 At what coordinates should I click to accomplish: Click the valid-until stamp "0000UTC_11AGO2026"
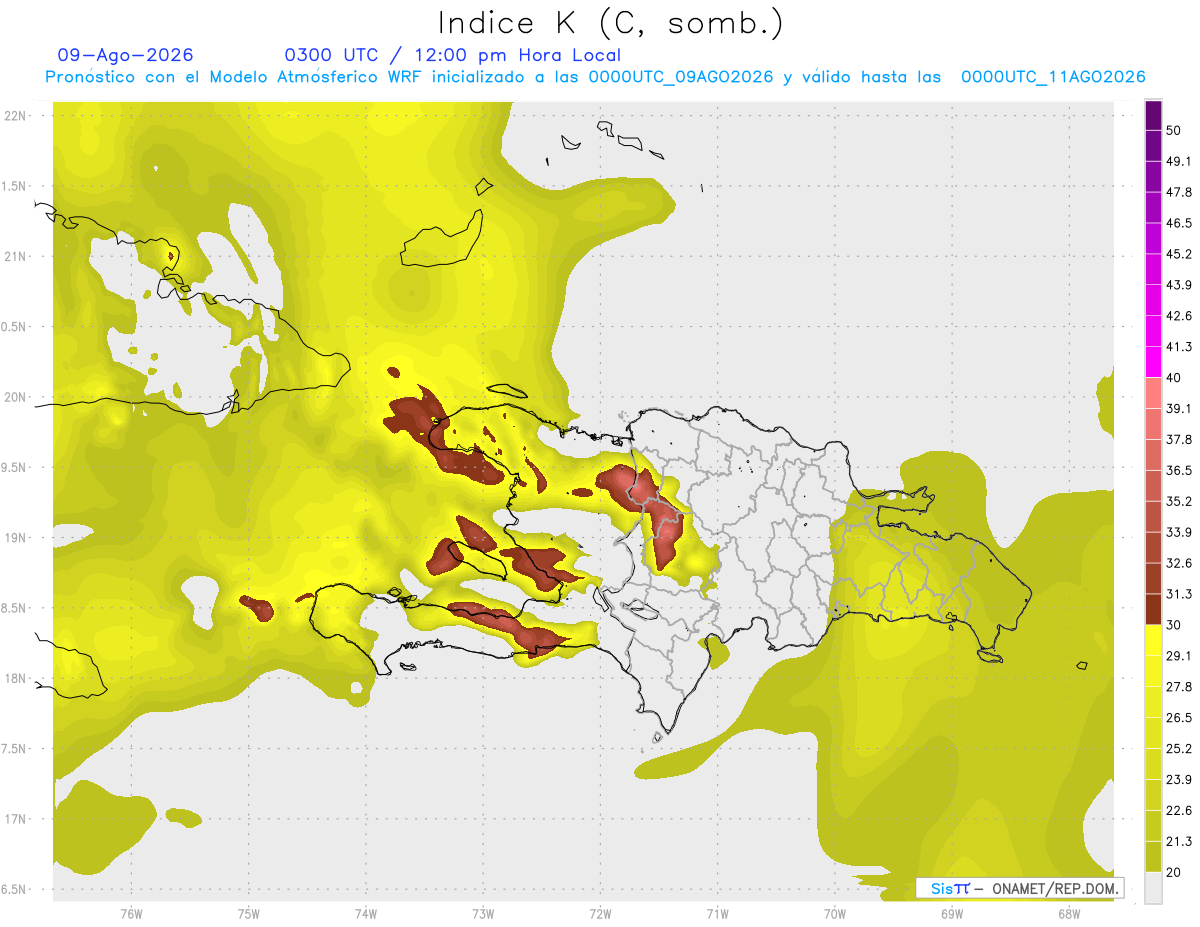(x=1053, y=77)
